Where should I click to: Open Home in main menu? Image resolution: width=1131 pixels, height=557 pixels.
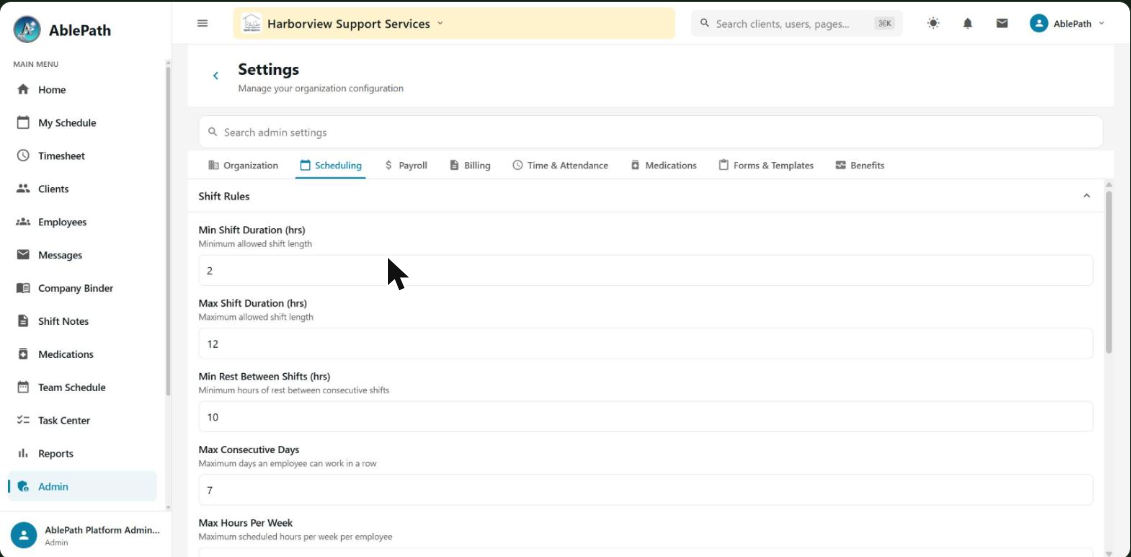82,89
